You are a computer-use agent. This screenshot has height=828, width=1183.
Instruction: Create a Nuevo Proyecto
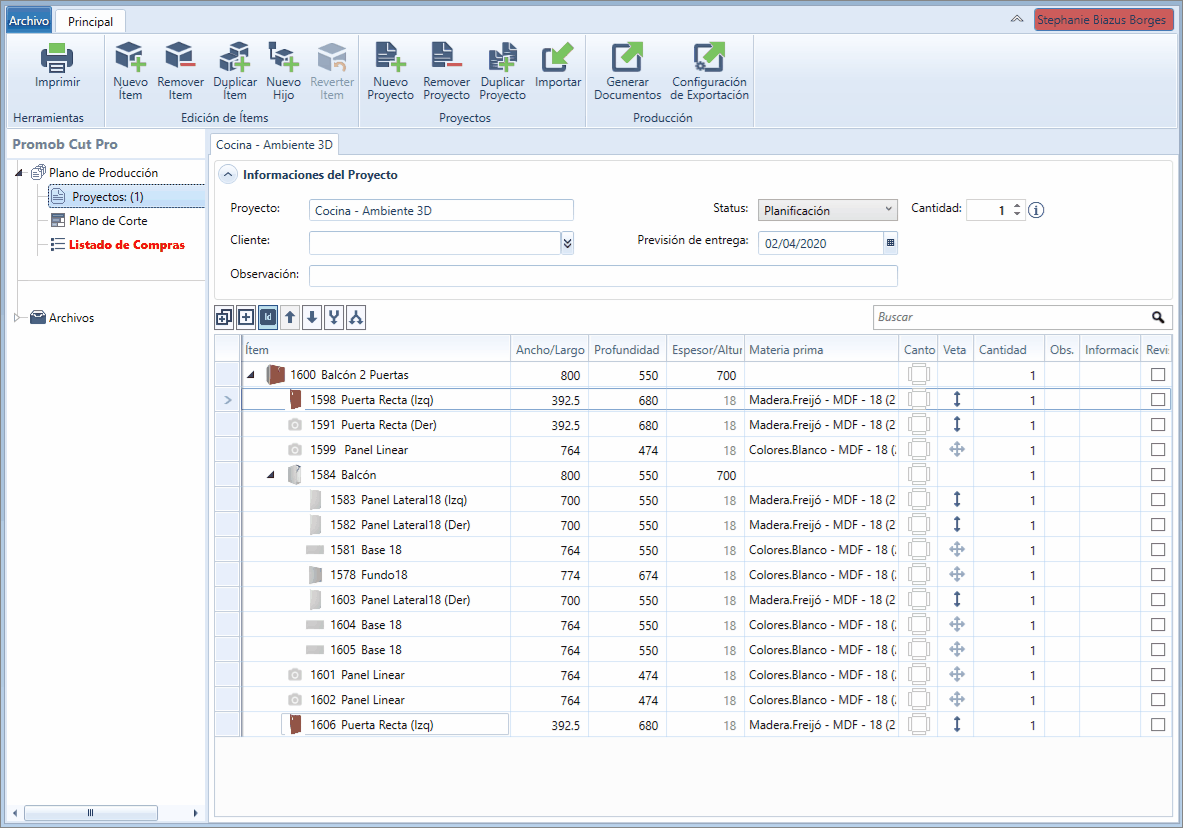tap(390, 71)
